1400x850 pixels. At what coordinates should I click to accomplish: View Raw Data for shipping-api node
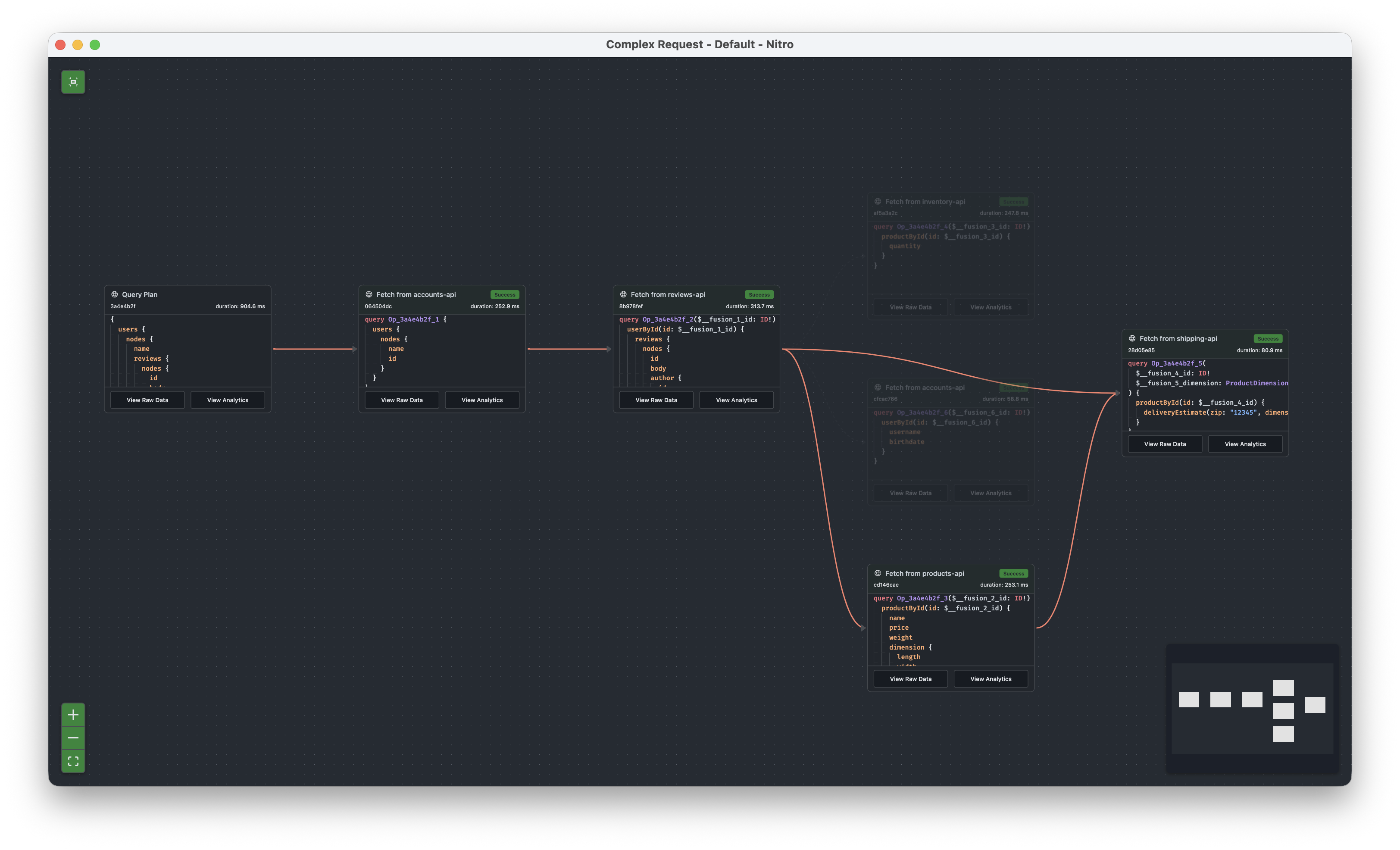[1165, 444]
